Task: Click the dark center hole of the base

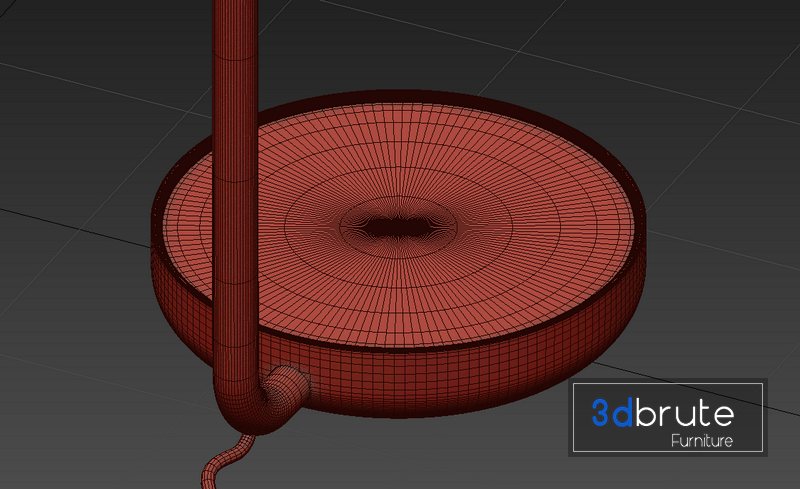Action: pos(398,227)
